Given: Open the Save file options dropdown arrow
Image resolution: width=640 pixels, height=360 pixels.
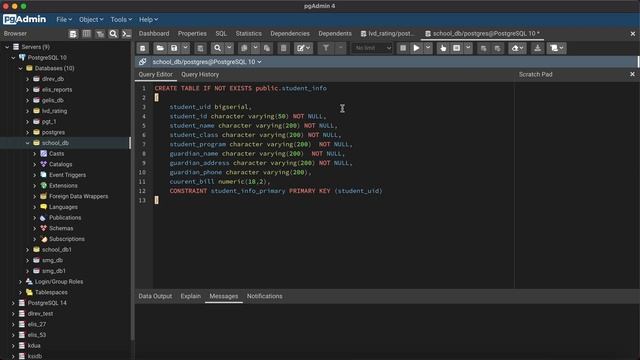Looking at the screenshot, I should (185, 48).
